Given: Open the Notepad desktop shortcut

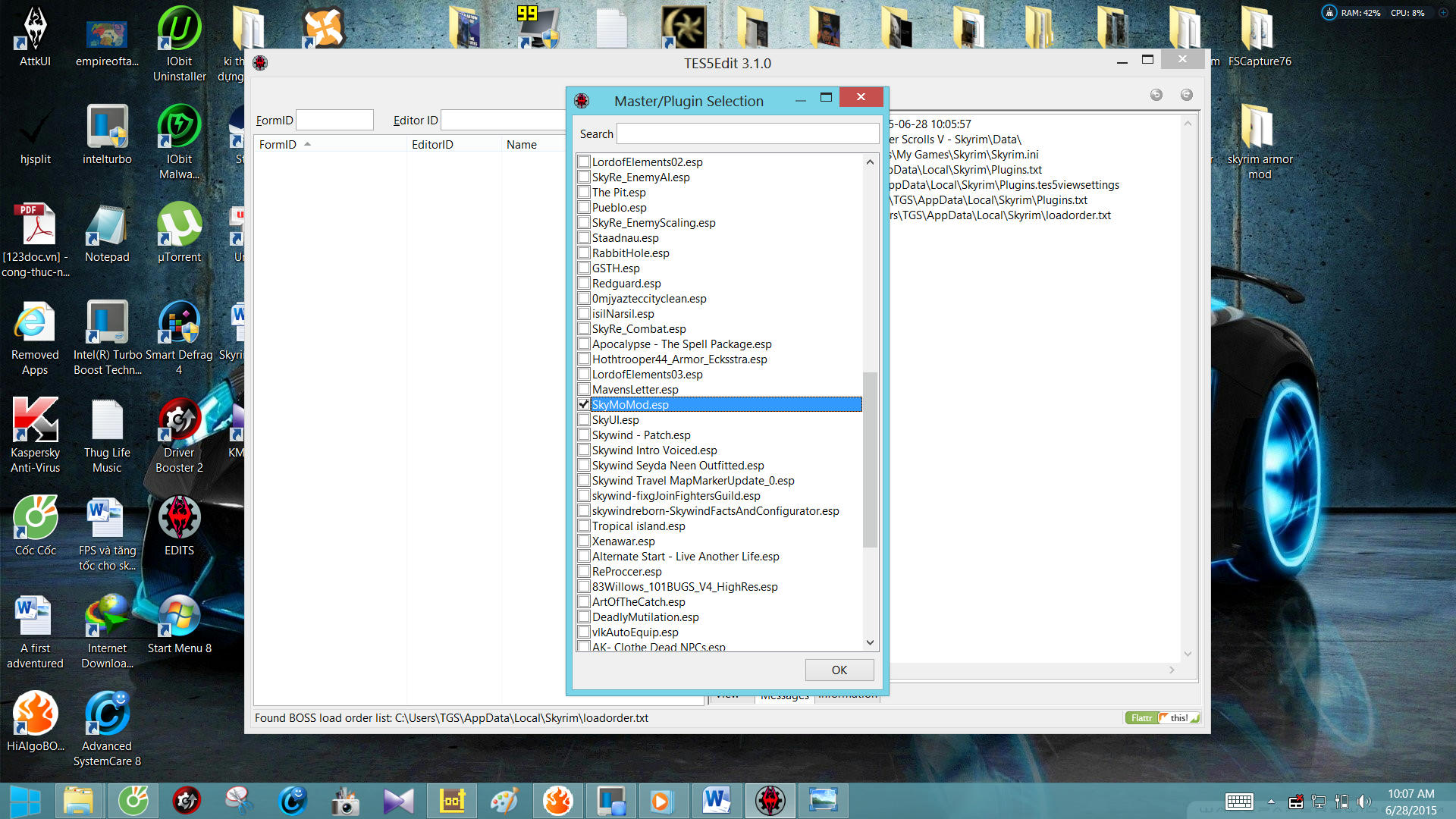Looking at the screenshot, I should pyautogui.click(x=107, y=232).
